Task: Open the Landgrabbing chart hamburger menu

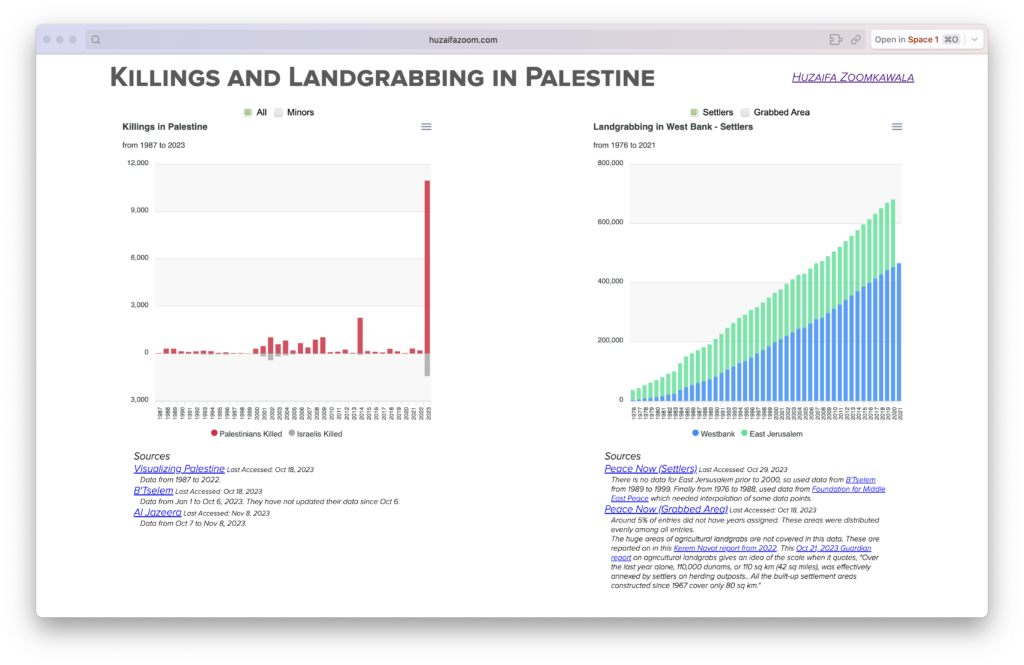Action: click(897, 127)
